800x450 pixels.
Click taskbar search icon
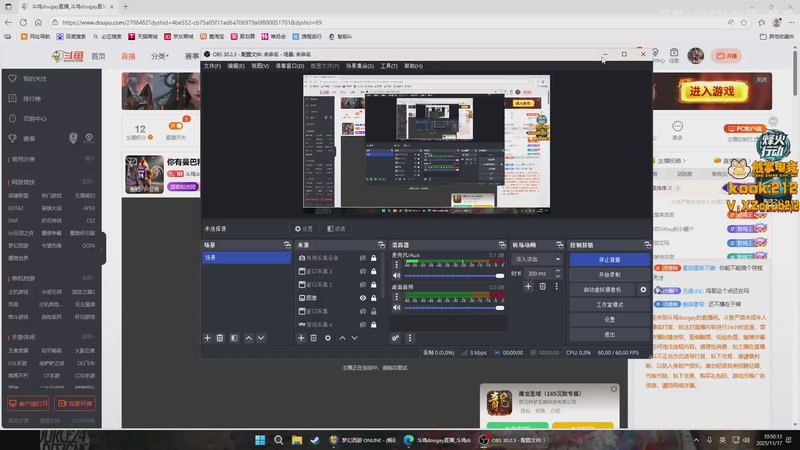[x=279, y=440]
